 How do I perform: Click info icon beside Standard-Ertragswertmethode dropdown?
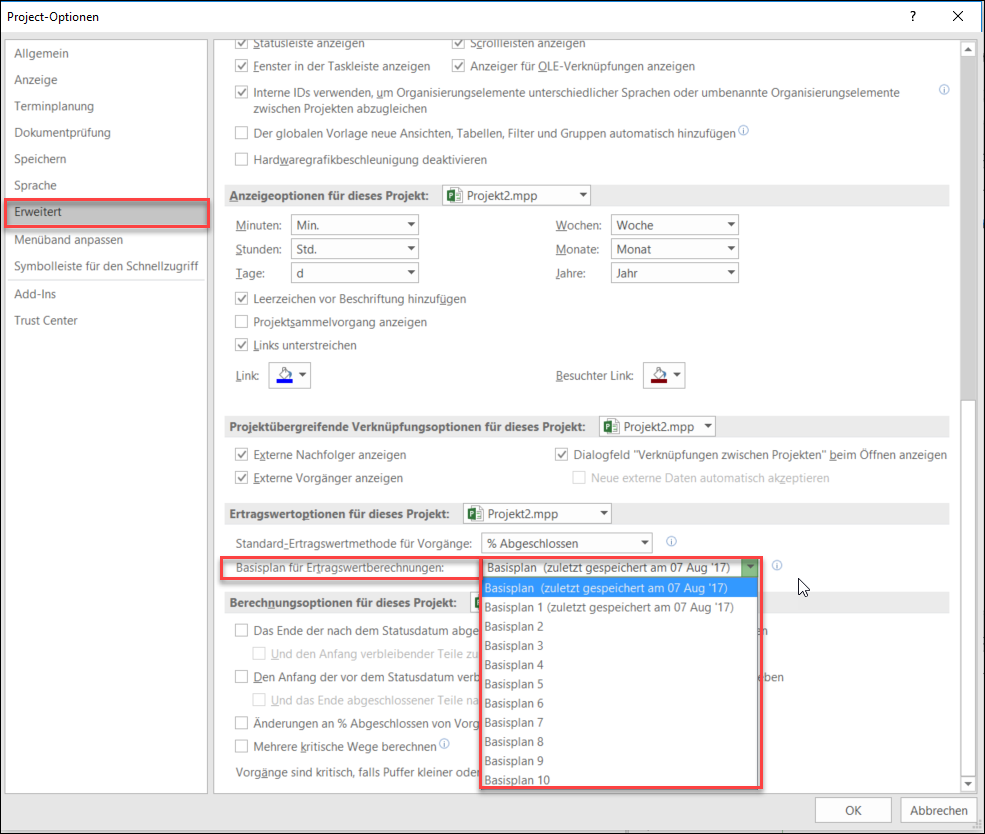click(672, 542)
